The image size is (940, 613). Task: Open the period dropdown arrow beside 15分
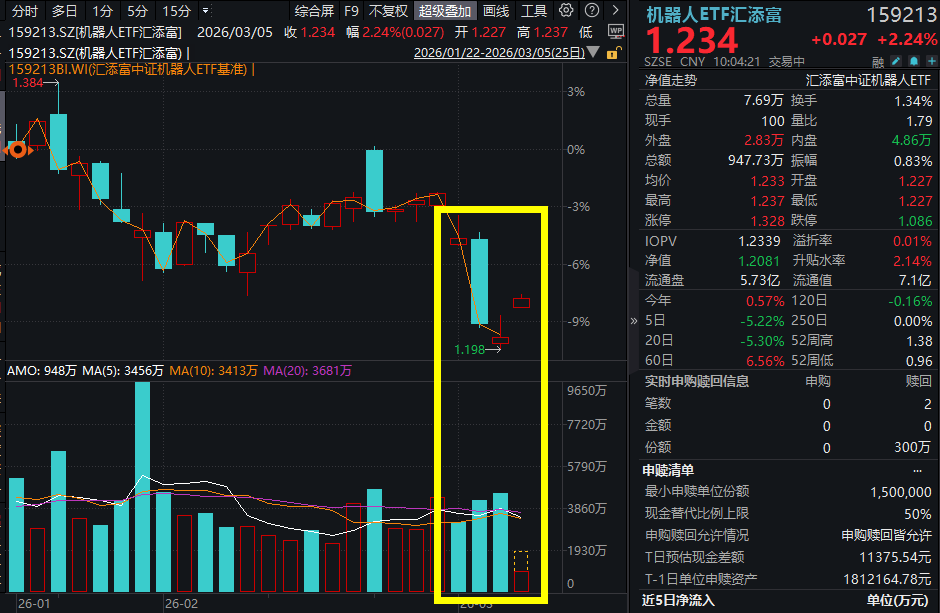tap(203, 10)
